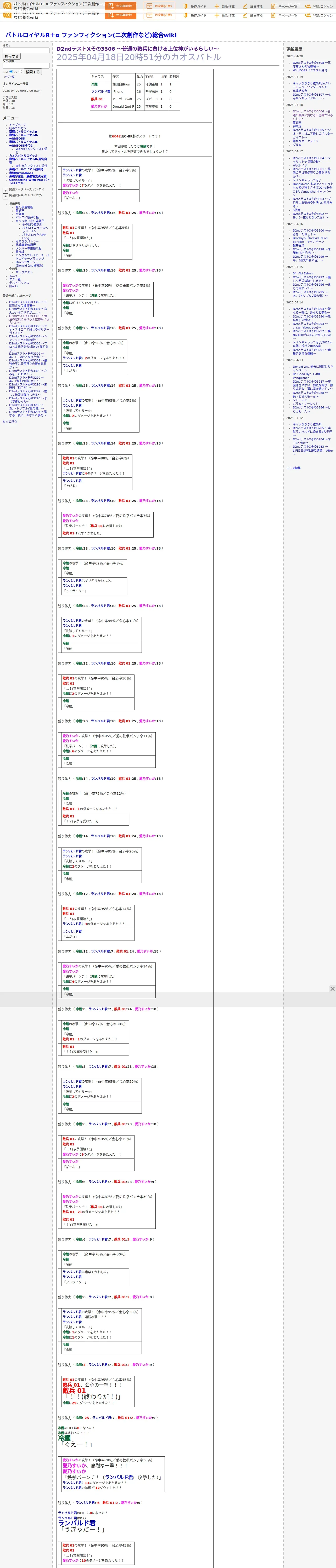Image resolution: width=336 pixels, height=1568 pixels.
Task: Click the Donald-2nd-R author cell
Action: tap(123, 107)
